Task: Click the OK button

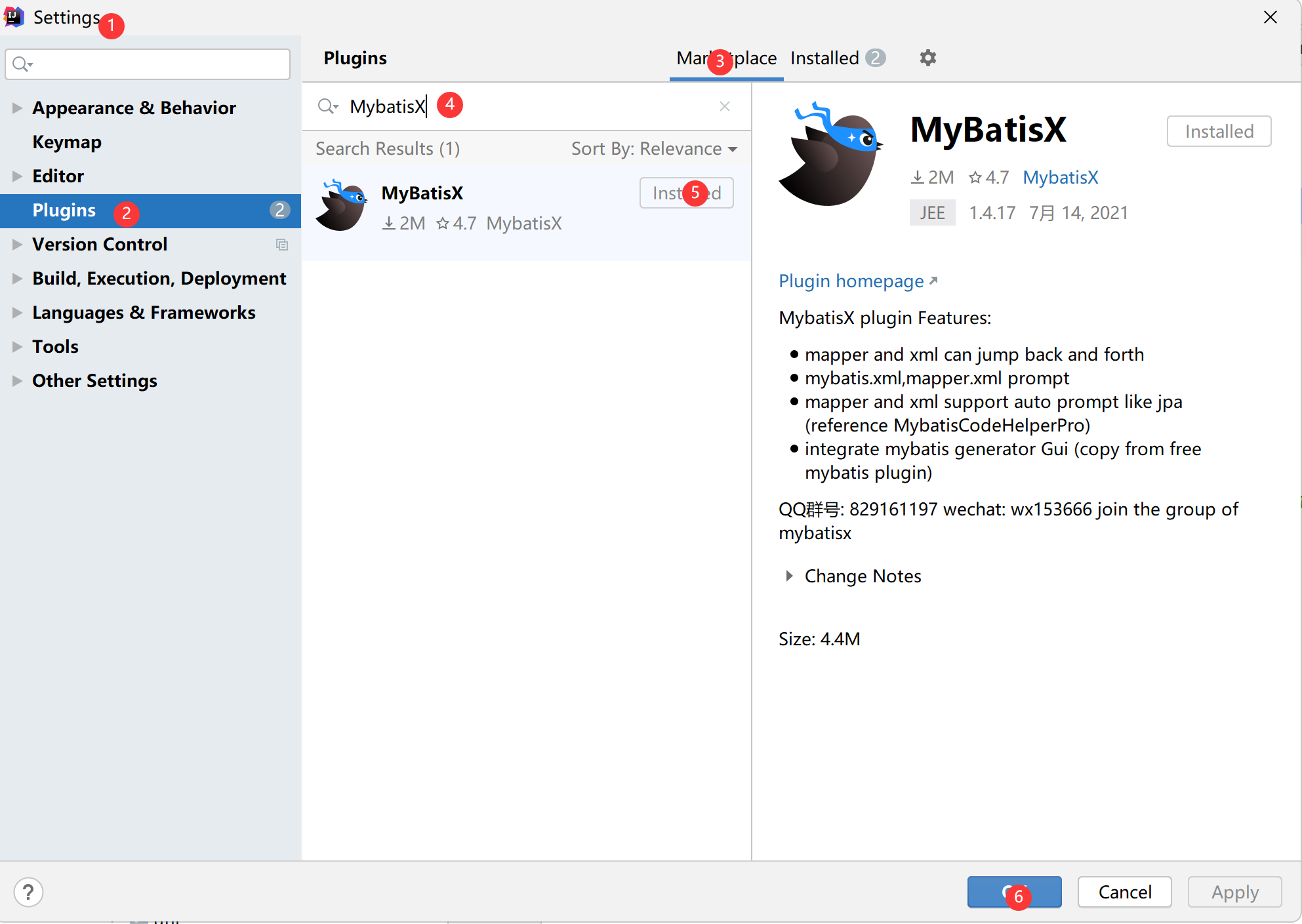Action: (x=1014, y=892)
